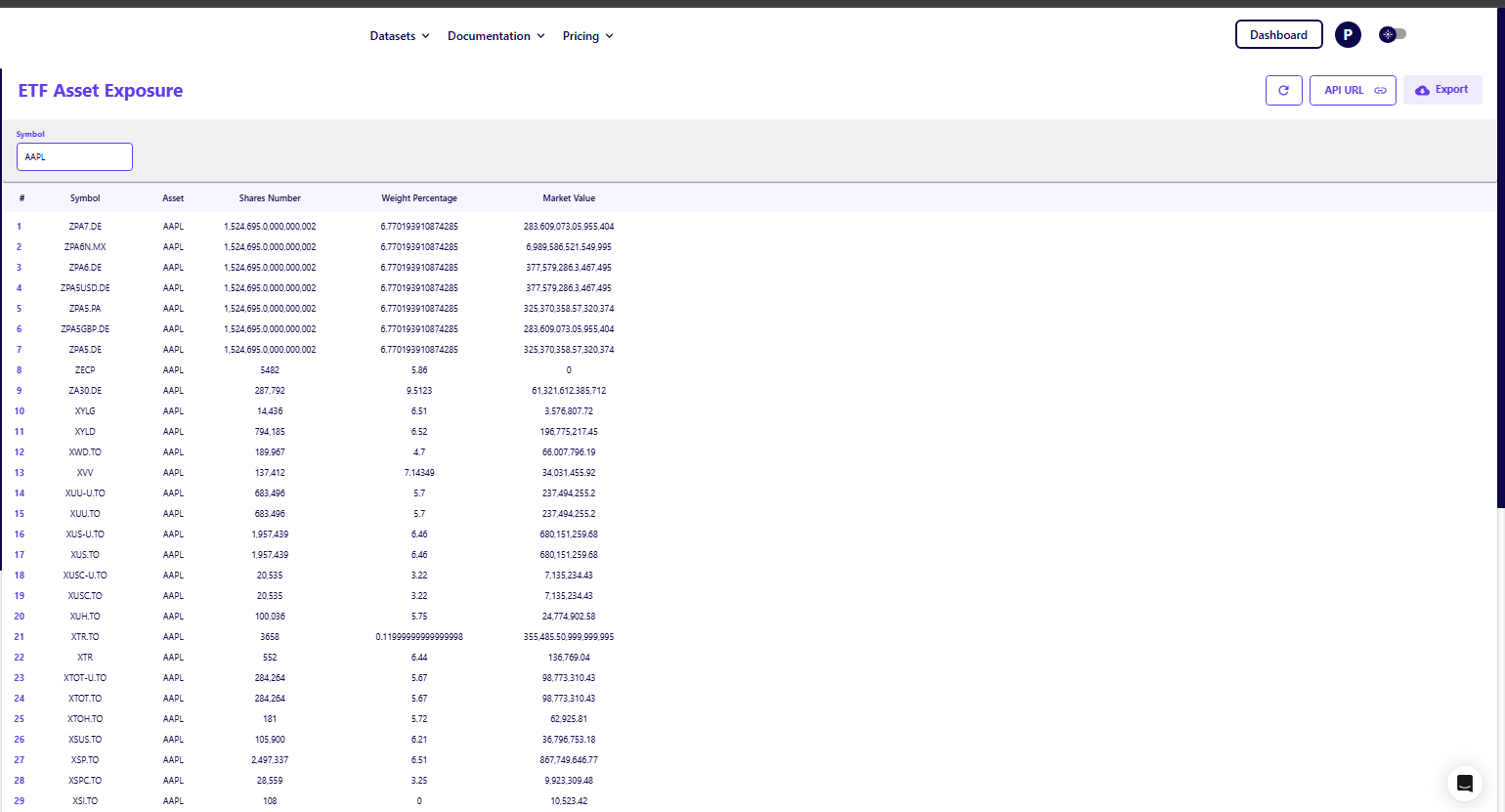
Task: Open the Dashboard page
Action: click(x=1278, y=35)
